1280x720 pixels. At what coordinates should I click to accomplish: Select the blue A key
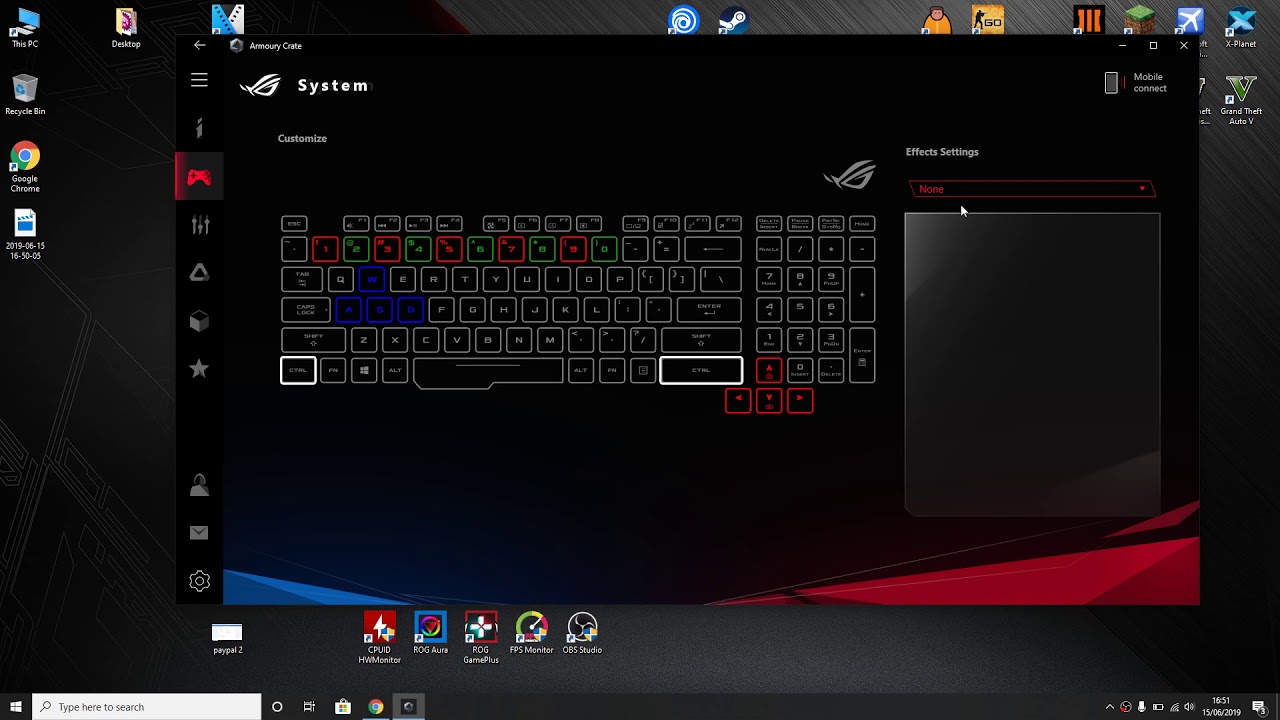click(x=348, y=310)
